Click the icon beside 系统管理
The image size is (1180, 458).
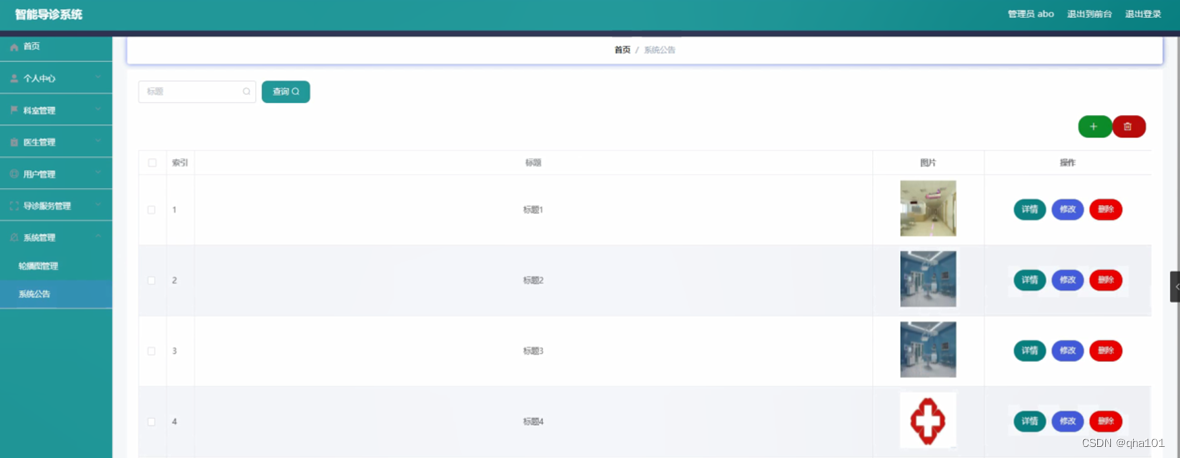click(x=14, y=238)
